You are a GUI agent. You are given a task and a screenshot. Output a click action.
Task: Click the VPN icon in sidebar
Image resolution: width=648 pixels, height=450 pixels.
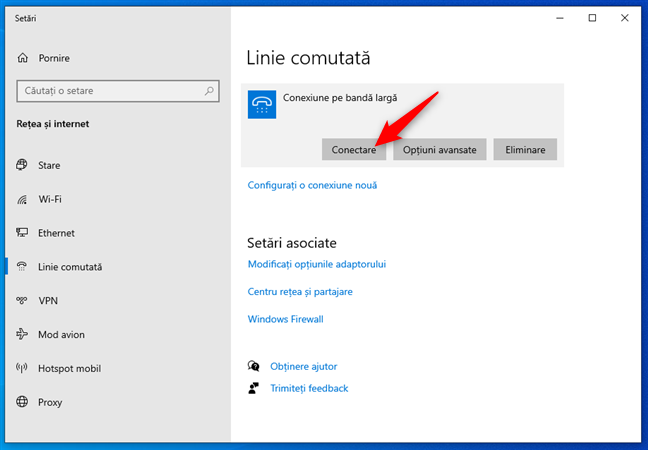(22, 300)
